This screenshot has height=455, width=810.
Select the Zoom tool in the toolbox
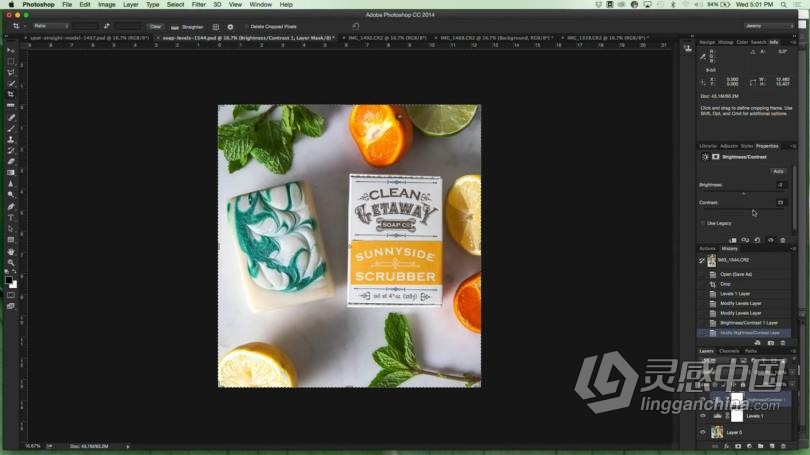click(11, 262)
